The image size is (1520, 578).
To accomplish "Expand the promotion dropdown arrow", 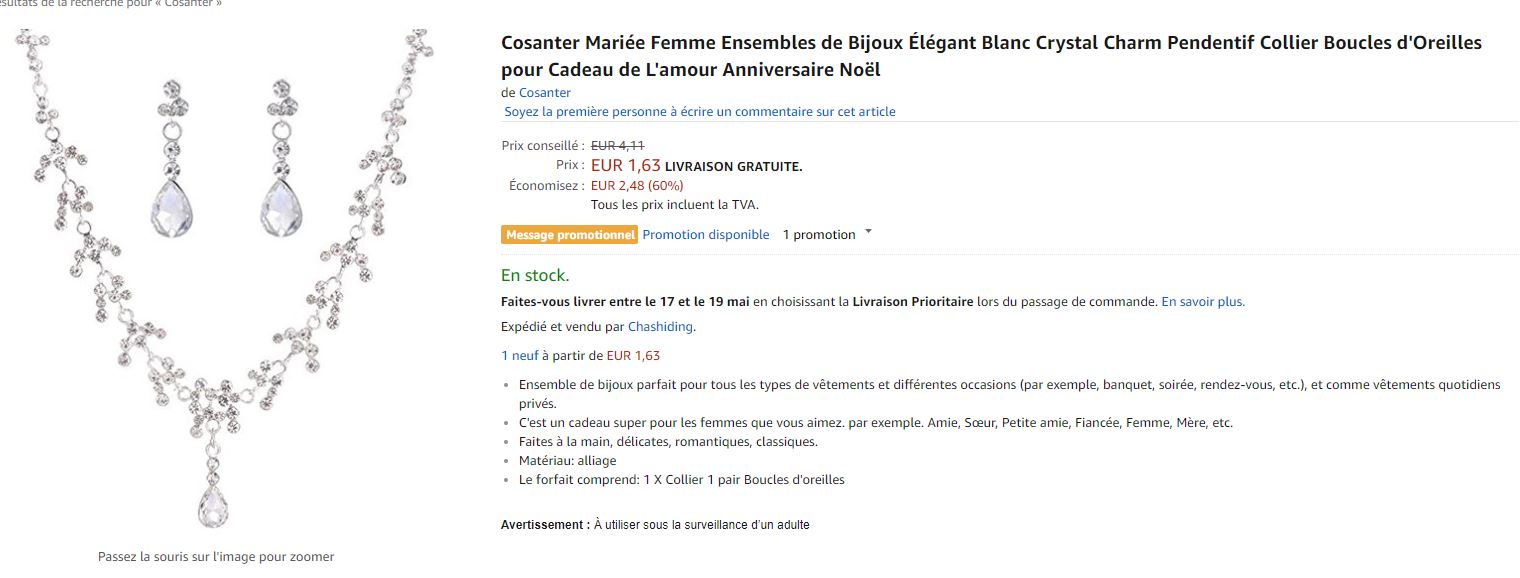I will pyautogui.click(x=868, y=233).
